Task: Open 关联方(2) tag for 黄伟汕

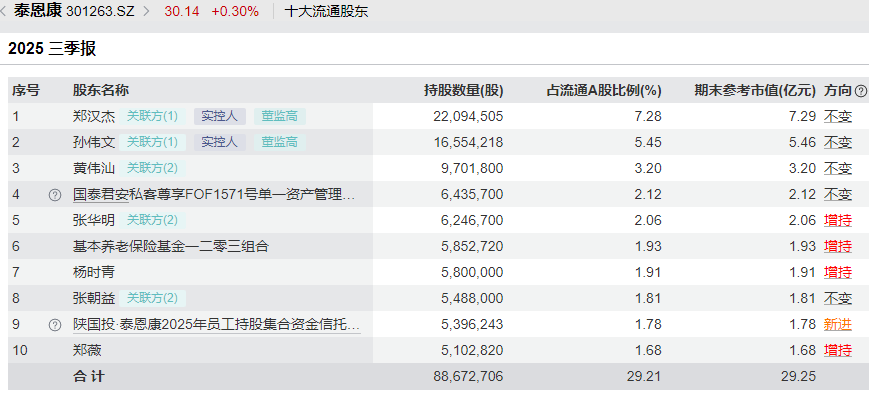Action: pyautogui.click(x=152, y=168)
